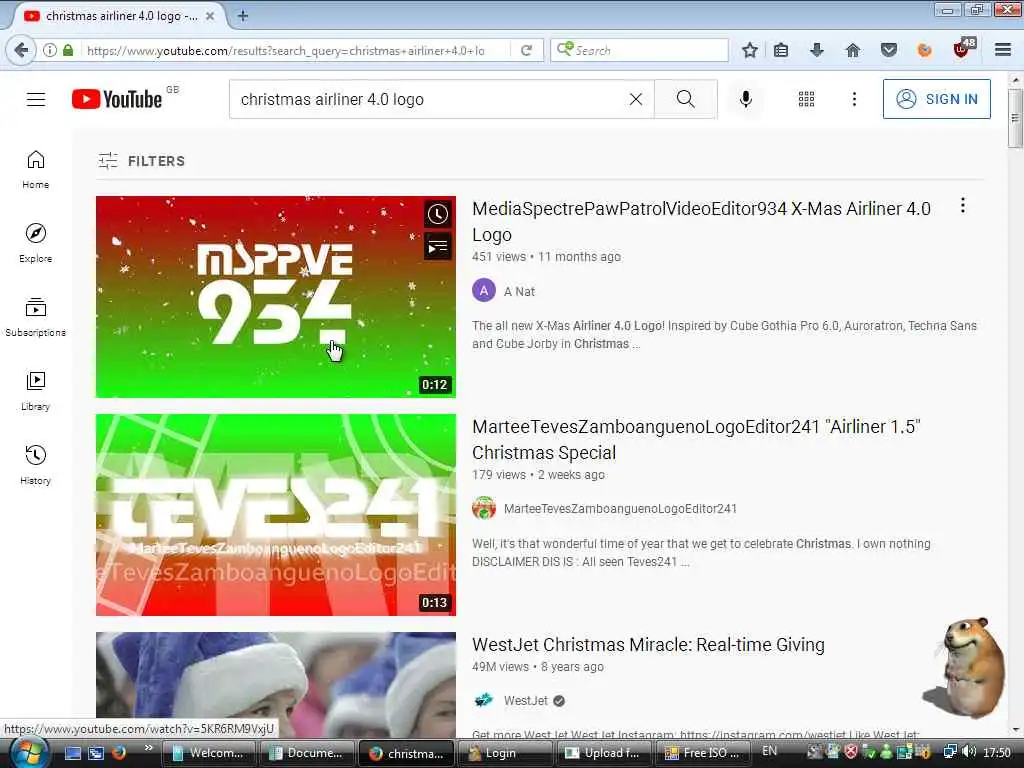Open the Firefox hamburger menu
This screenshot has height=768, width=1024.
point(1003,50)
